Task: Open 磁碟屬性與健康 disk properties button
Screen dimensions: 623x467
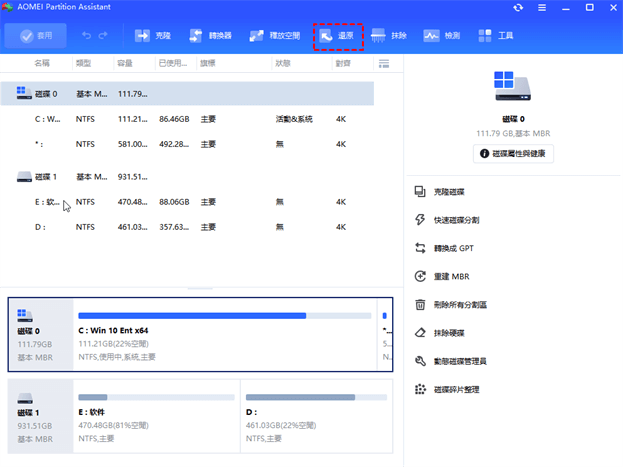Action: click(513, 153)
